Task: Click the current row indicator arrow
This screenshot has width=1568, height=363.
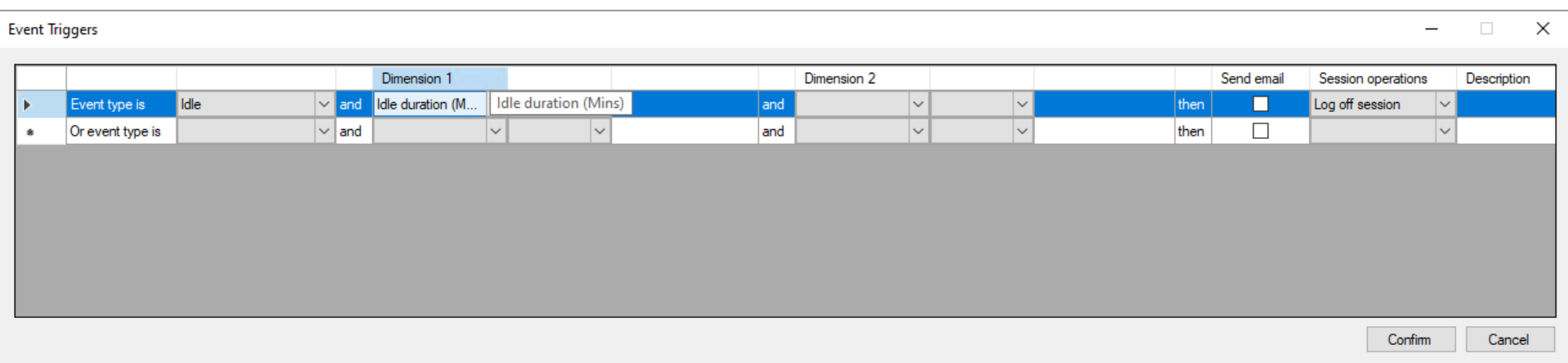Action: click(27, 105)
